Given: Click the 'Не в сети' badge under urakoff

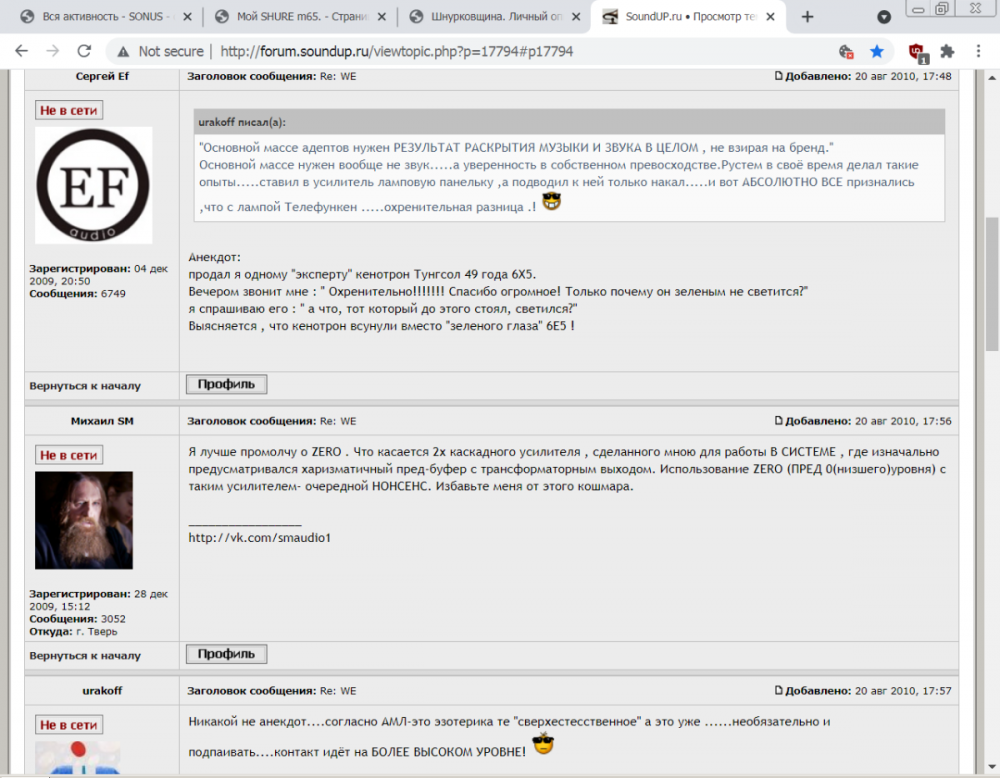Looking at the screenshot, I should pos(68,723).
